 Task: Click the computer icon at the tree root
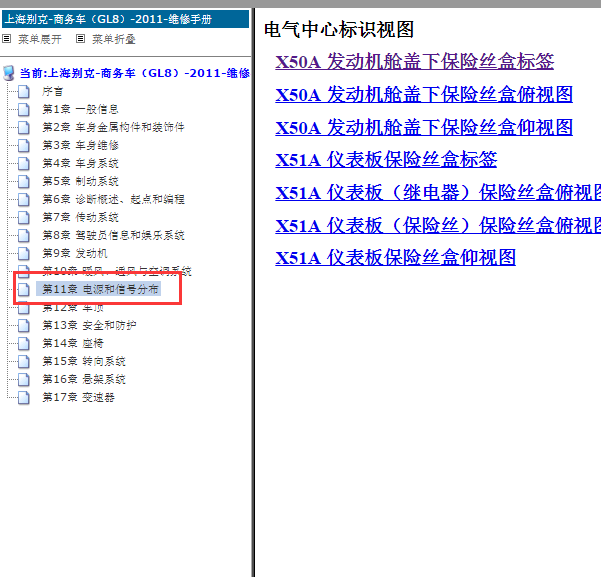pyautogui.click(x=8, y=73)
